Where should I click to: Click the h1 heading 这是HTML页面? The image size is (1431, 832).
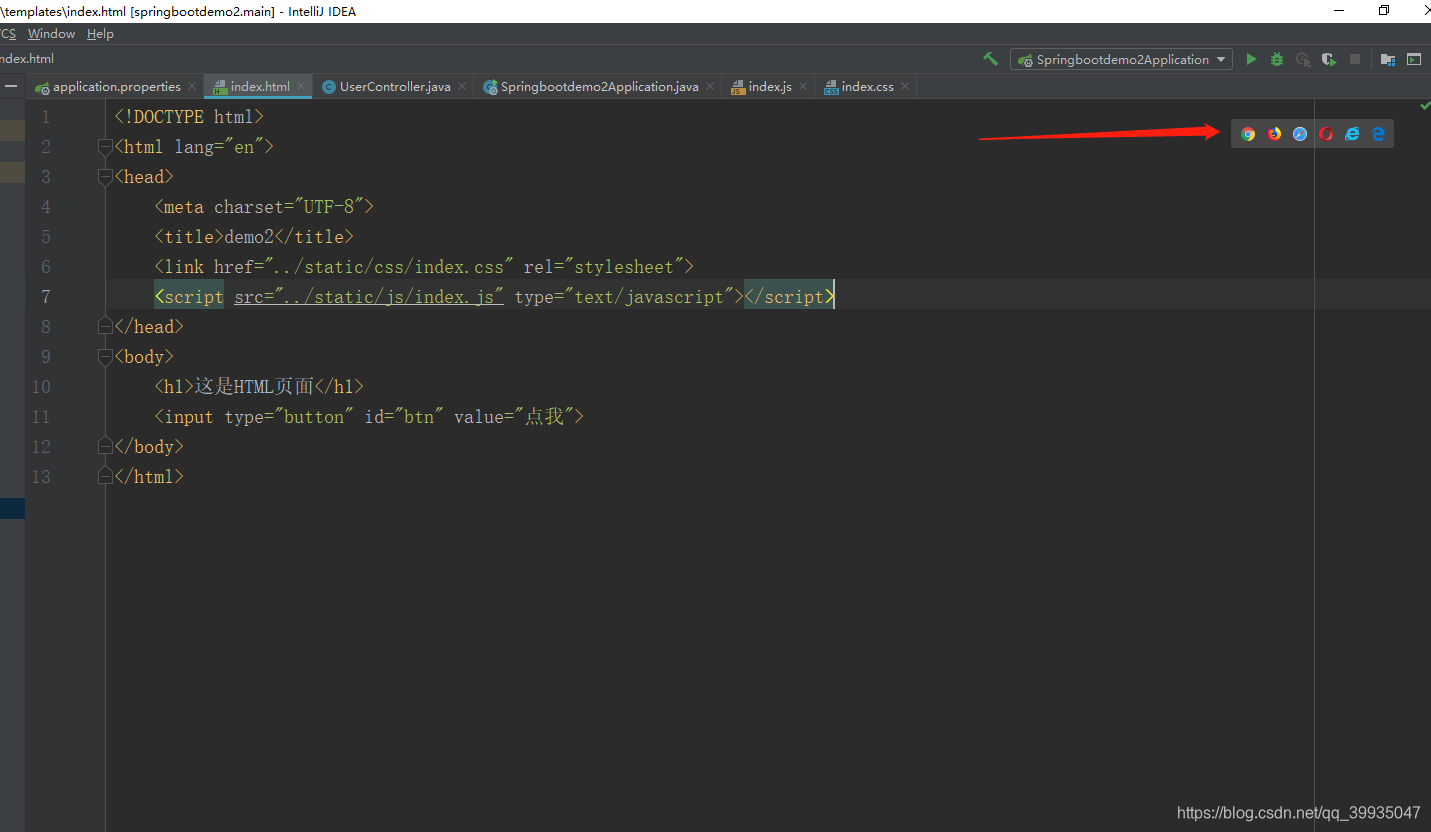[x=254, y=387]
